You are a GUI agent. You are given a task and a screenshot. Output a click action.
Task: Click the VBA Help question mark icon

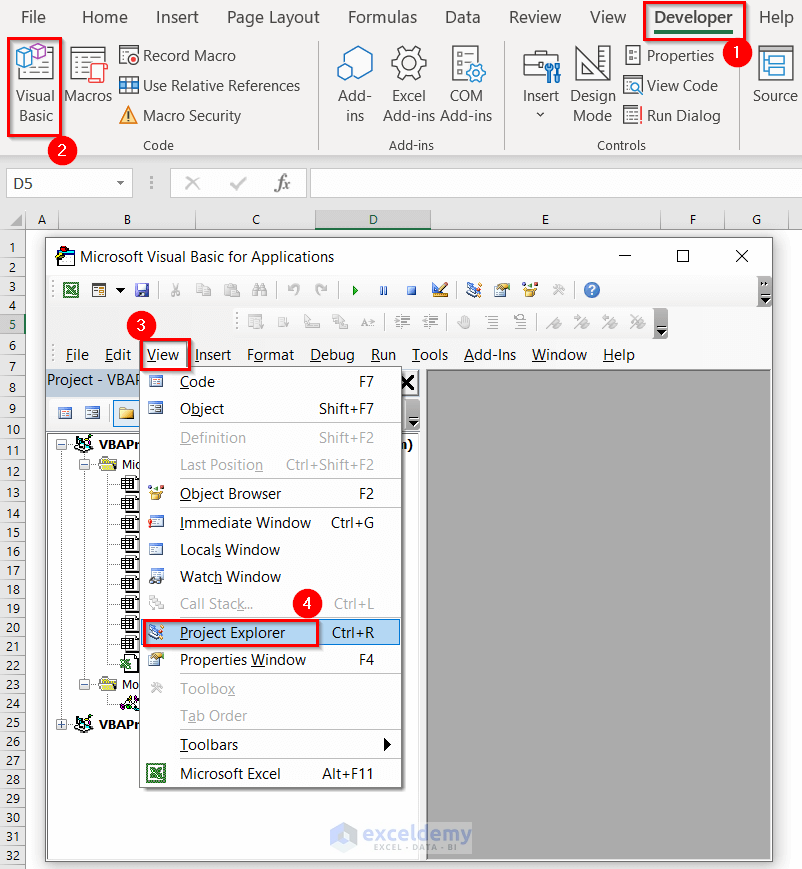pyautogui.click(x=592, y=290)
